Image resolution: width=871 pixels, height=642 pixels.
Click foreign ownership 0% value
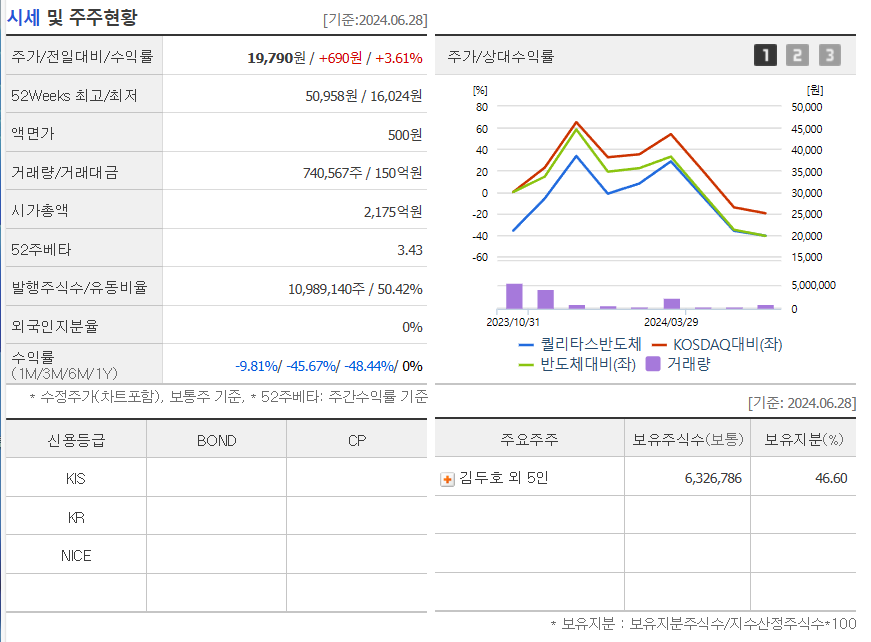coord(412,327)
